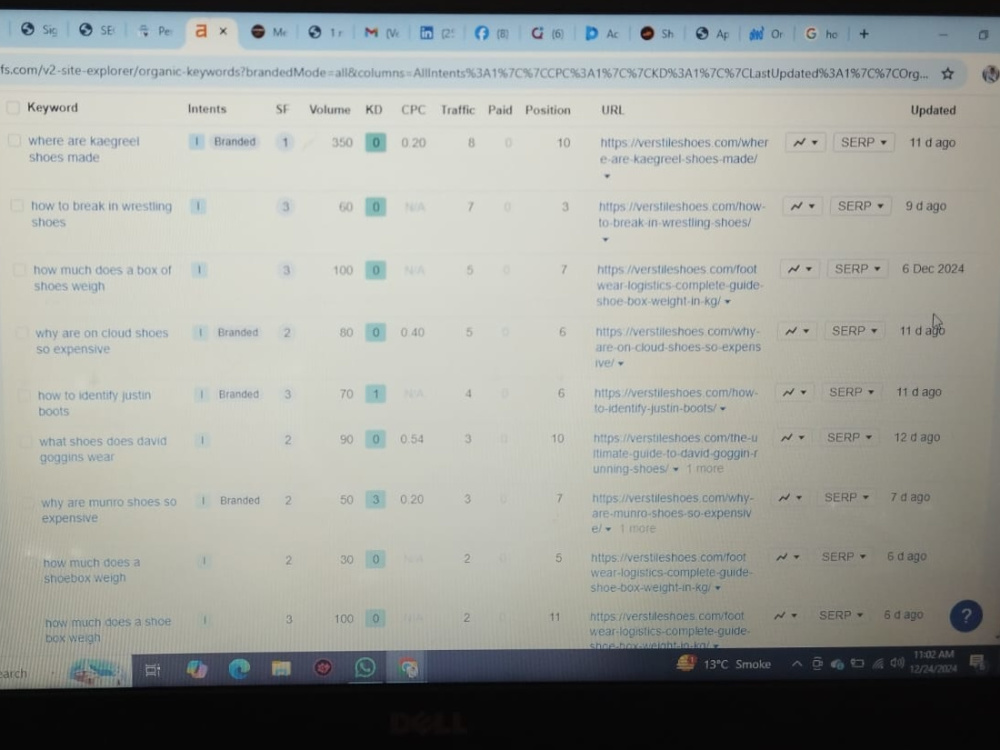Image resolution: width=1000 pixels, height=750 pixels.
Task: Open the volume control in system tray
Action: click(897, 663)
